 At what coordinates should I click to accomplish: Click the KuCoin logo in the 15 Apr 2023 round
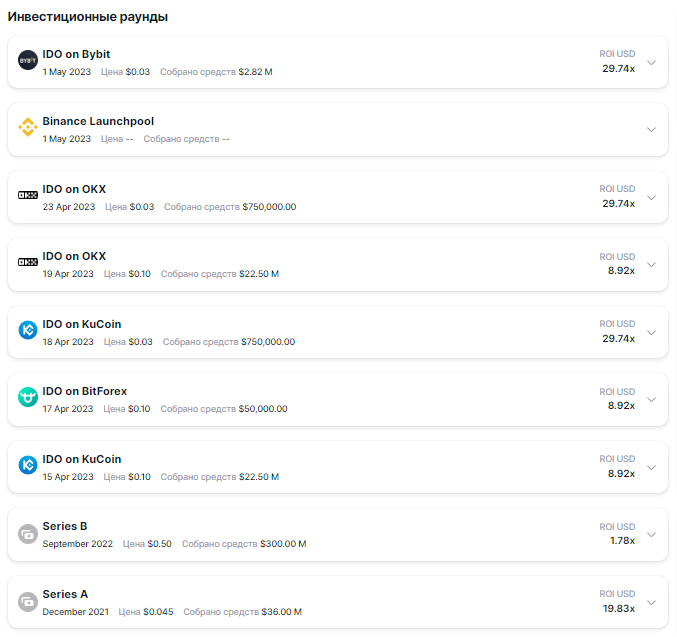(x=28, y=466)
